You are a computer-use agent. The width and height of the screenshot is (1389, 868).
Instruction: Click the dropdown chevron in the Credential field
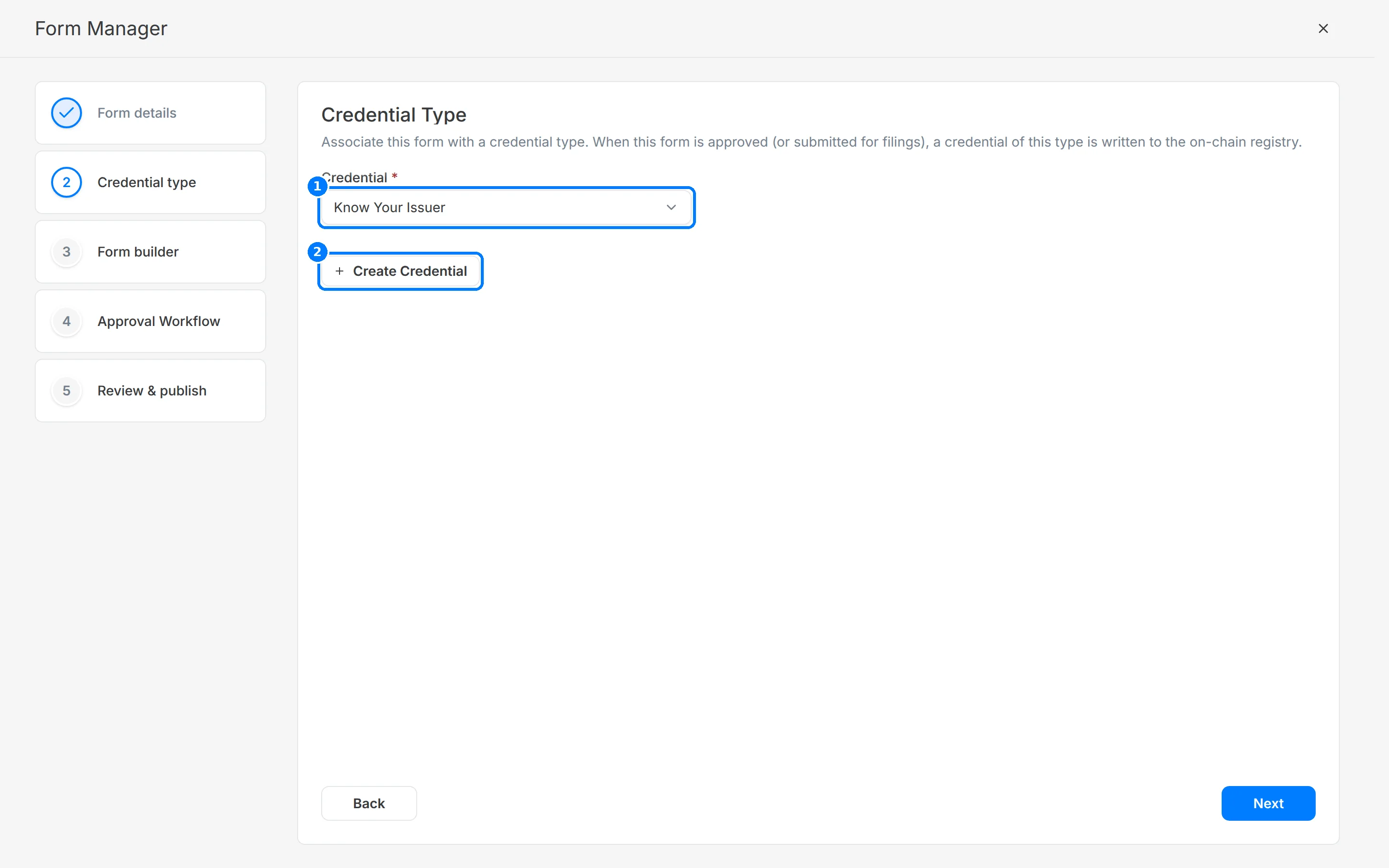(671, 207)
